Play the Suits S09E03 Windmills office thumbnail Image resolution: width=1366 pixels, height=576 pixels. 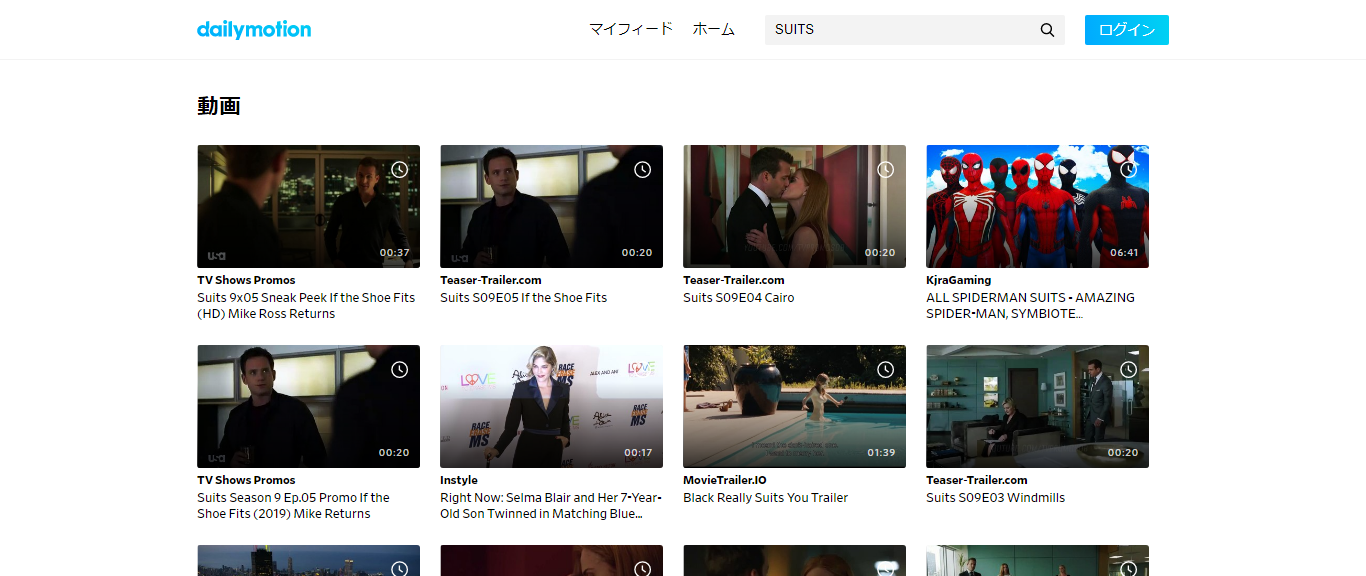click(x=1037, y=406)
